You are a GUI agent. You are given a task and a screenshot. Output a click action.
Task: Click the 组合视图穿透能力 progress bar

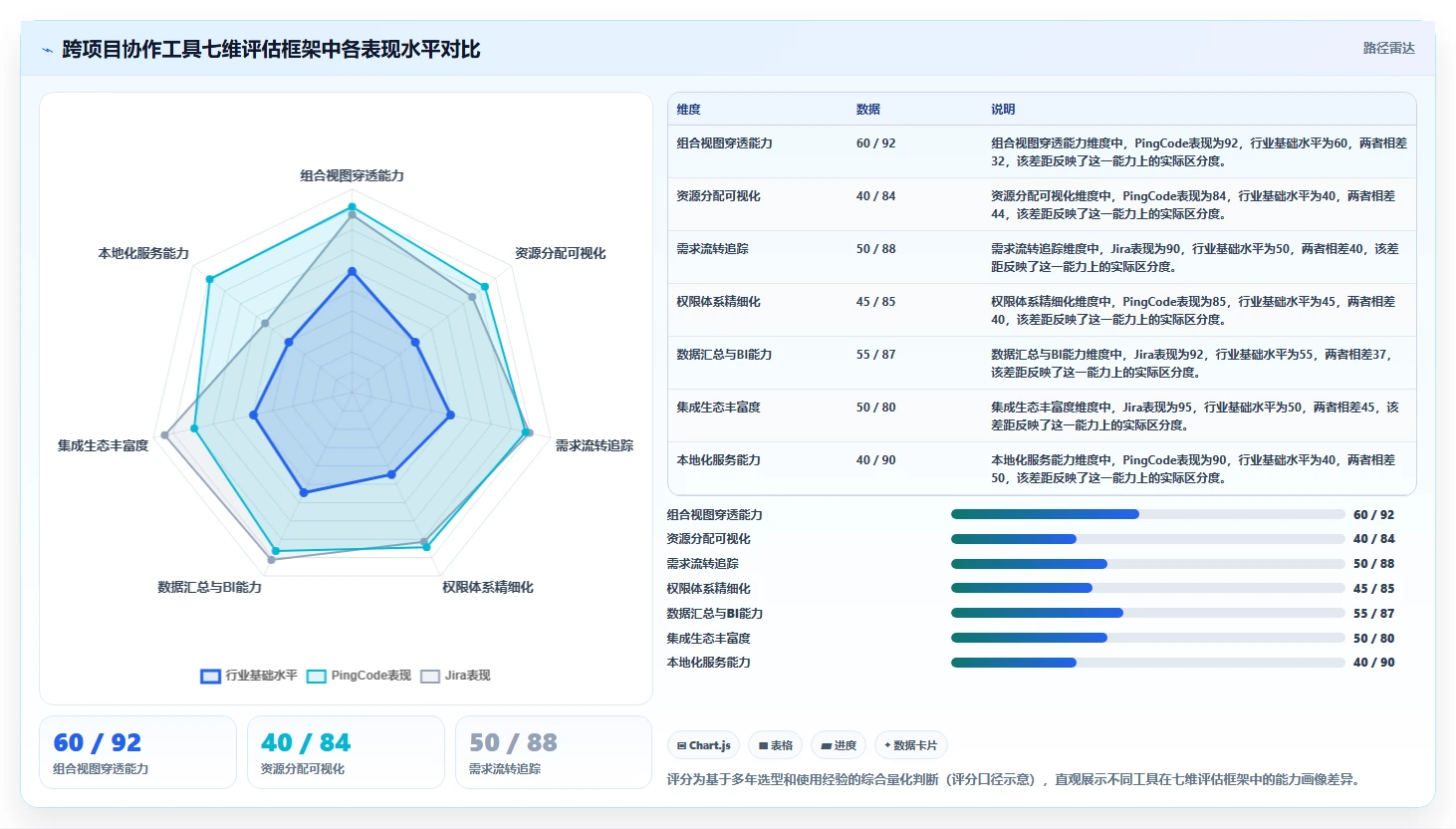1147,514
